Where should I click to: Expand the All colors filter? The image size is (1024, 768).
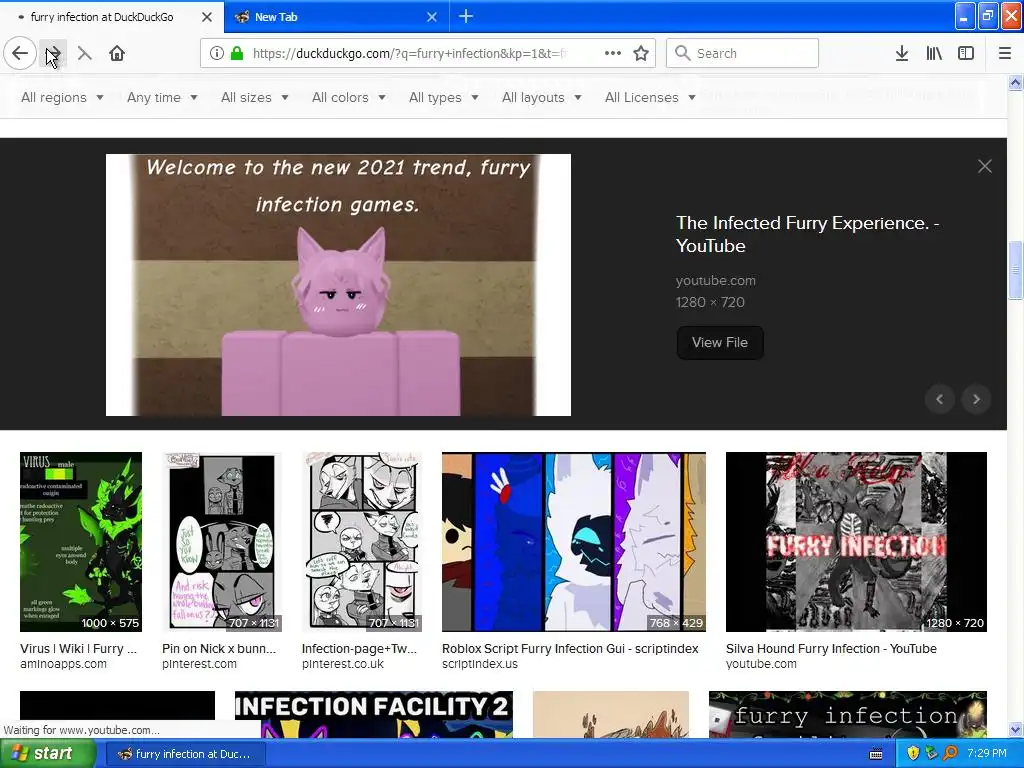[349, 97]
